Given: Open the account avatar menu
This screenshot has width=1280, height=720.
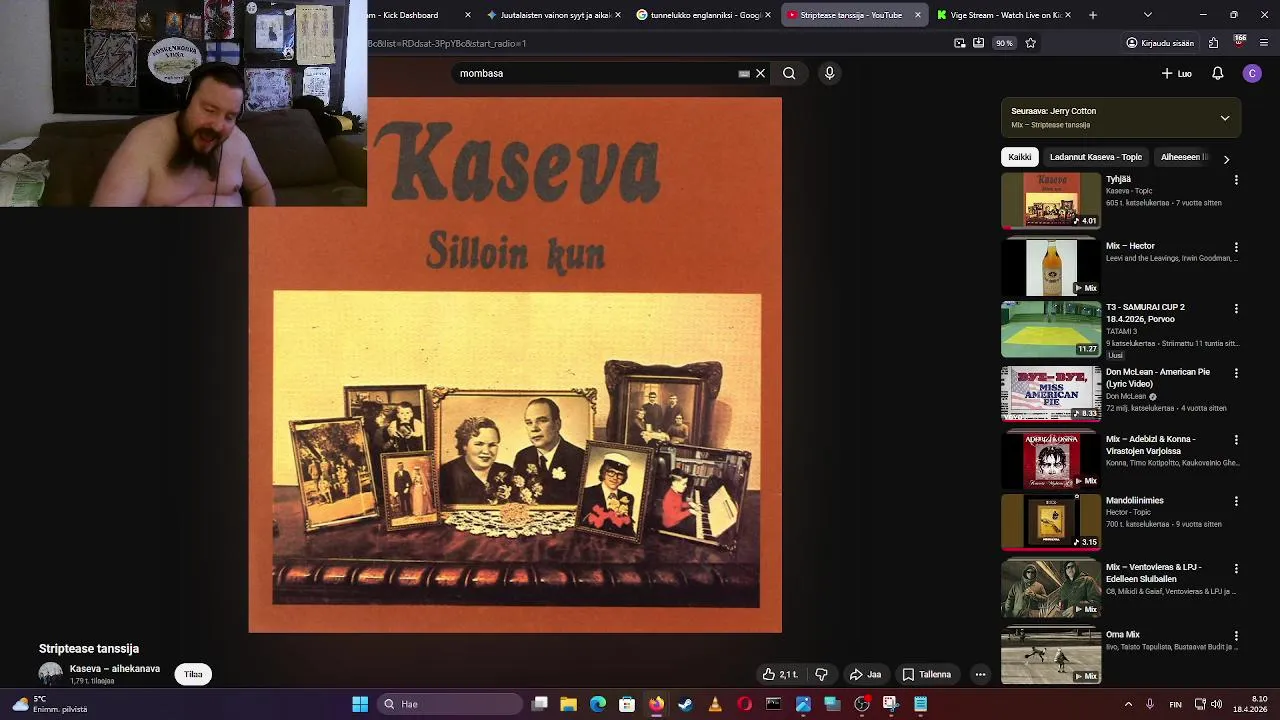Looking at the screenshot, I should tap(1252, 73).
